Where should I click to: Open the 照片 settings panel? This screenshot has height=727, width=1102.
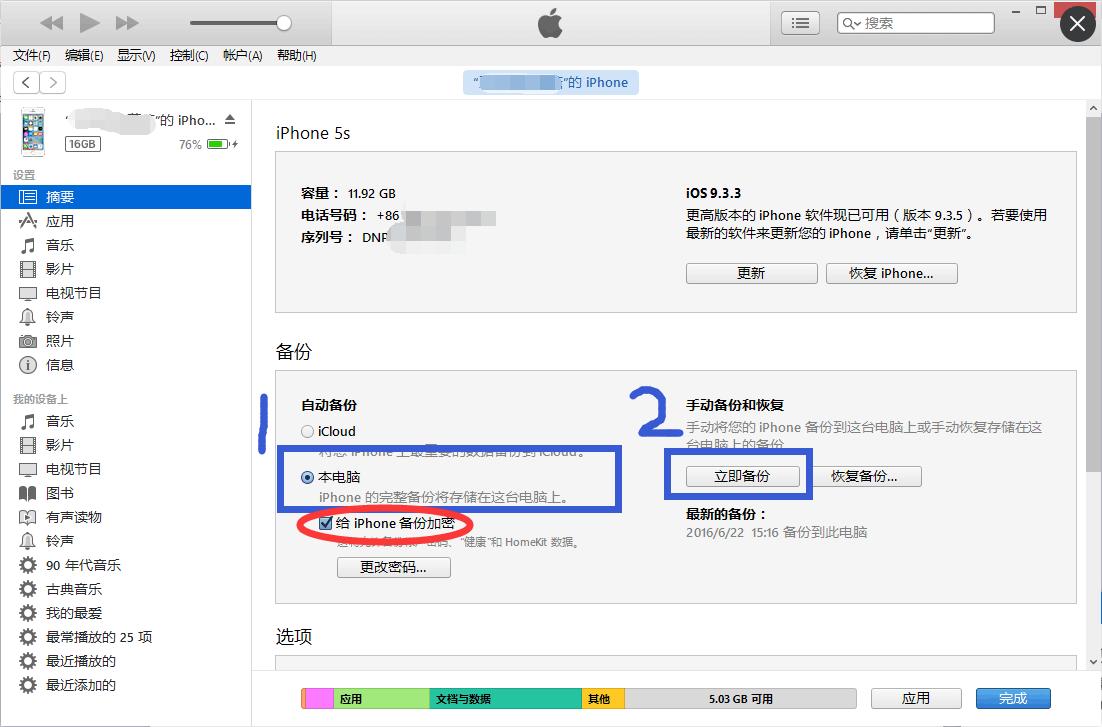point(58,340)
